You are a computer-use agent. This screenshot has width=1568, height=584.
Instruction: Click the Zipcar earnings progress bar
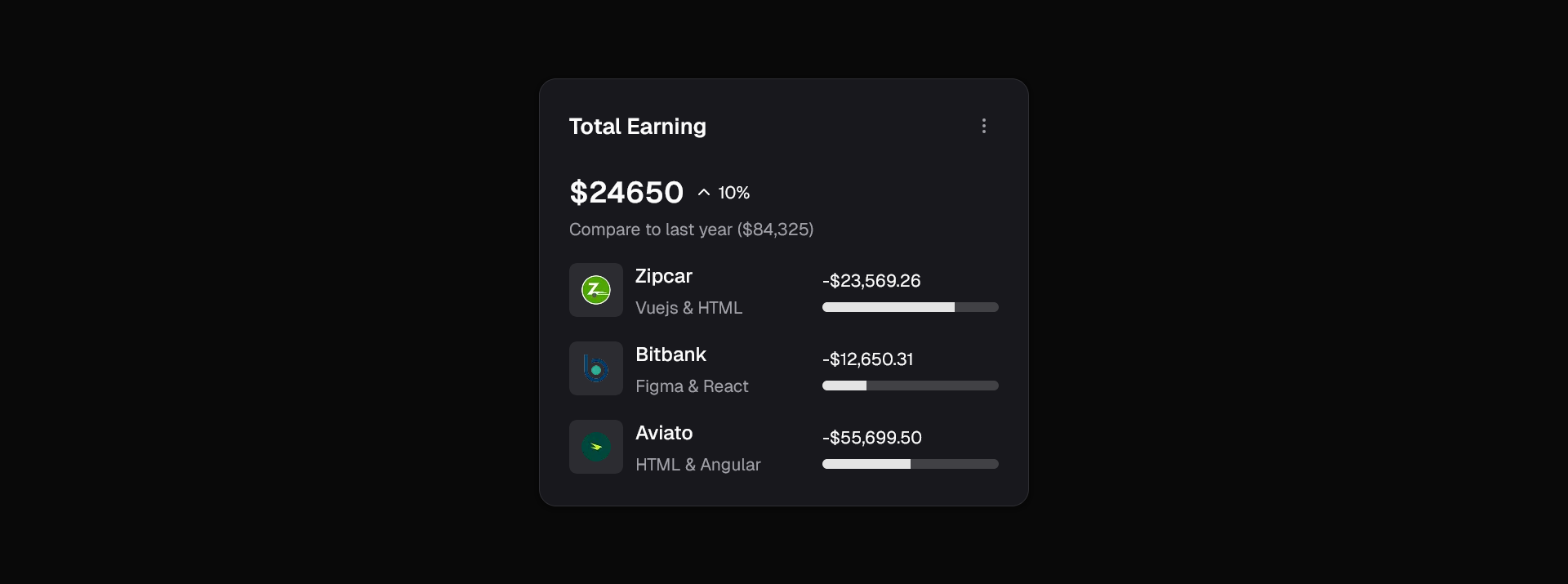pyautogui.click(x=910, y=307)
